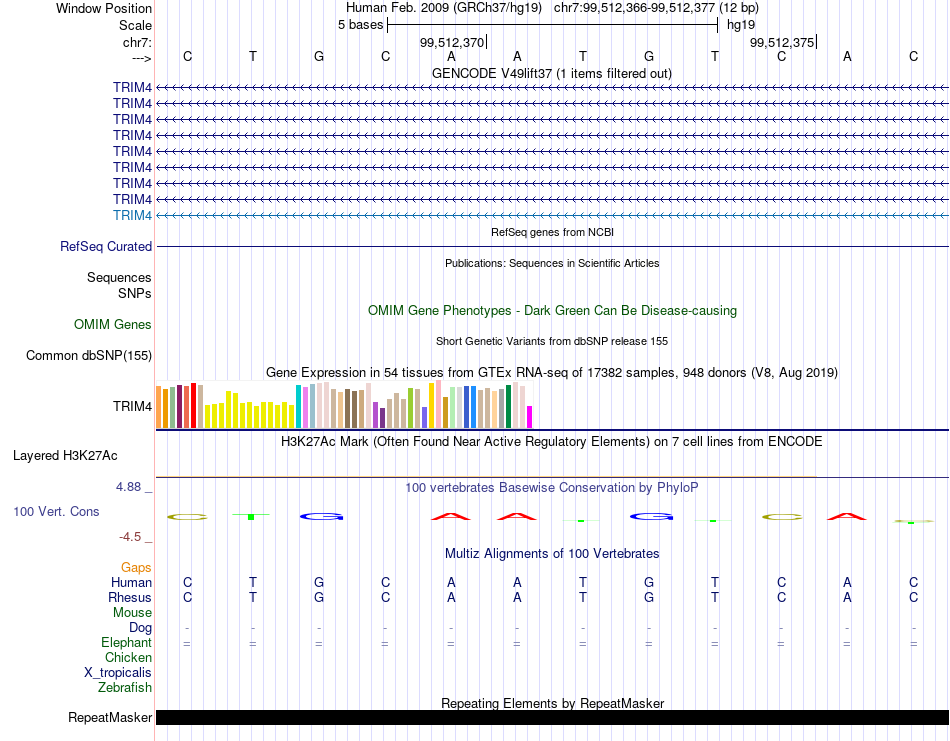Click the 99,512,370 position marker
Image resolution: width=950 pixels, height=741 pixels.
(453, 42)
